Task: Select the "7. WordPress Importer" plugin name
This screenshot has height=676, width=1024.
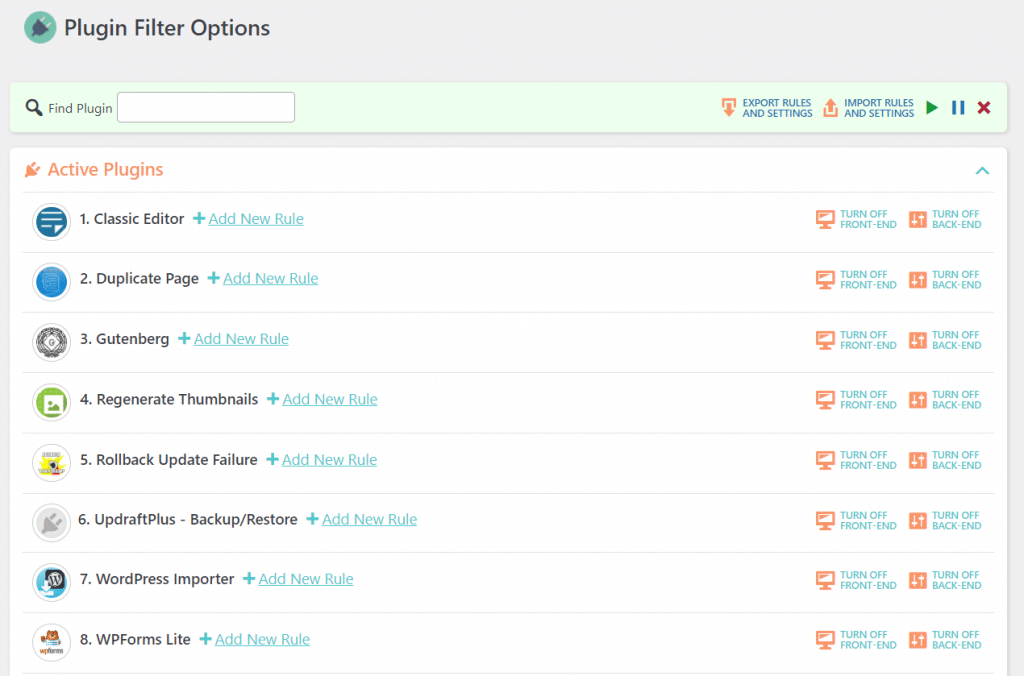Action: [157, 579]
